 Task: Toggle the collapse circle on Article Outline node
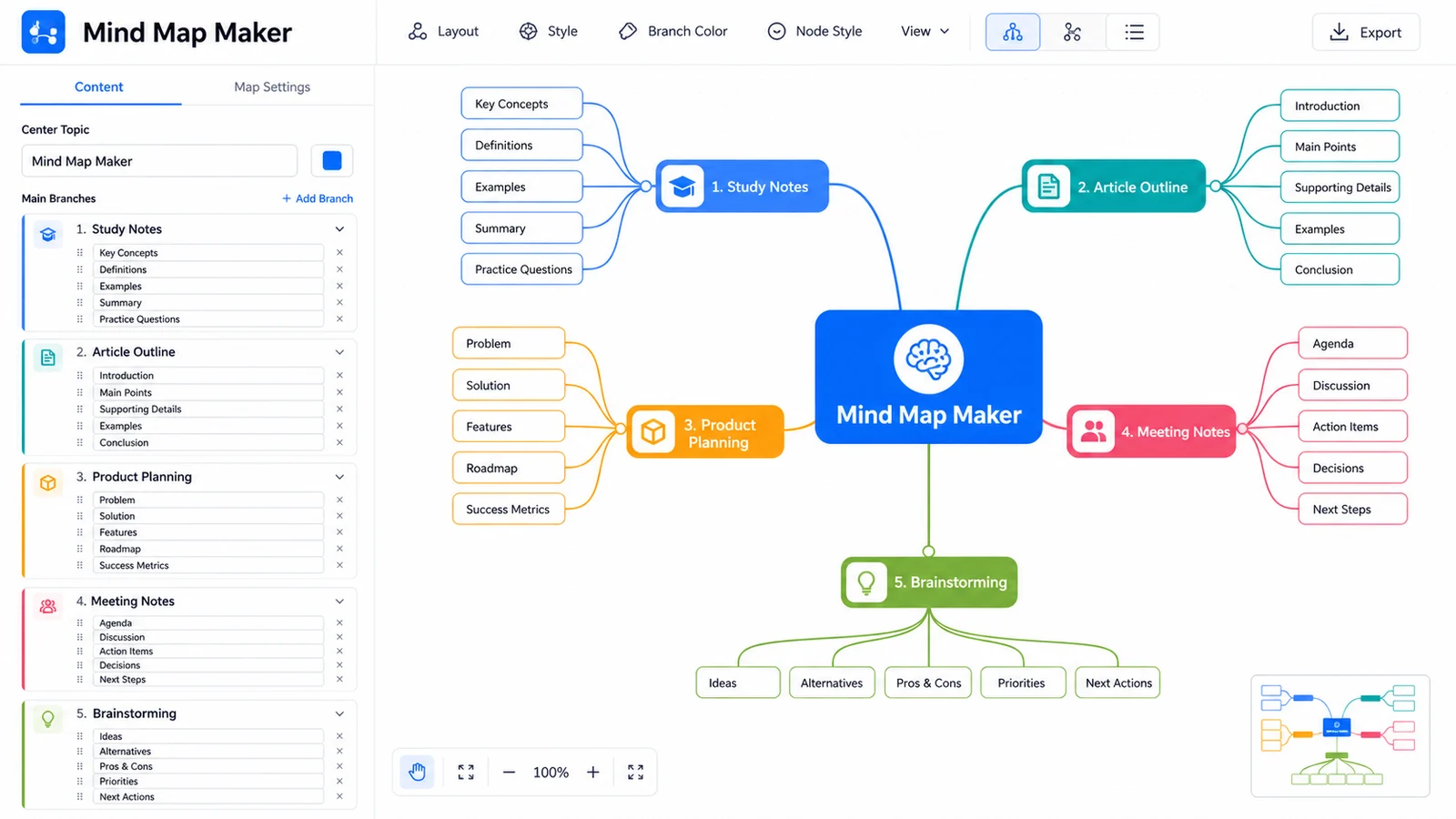(1215, 187)
